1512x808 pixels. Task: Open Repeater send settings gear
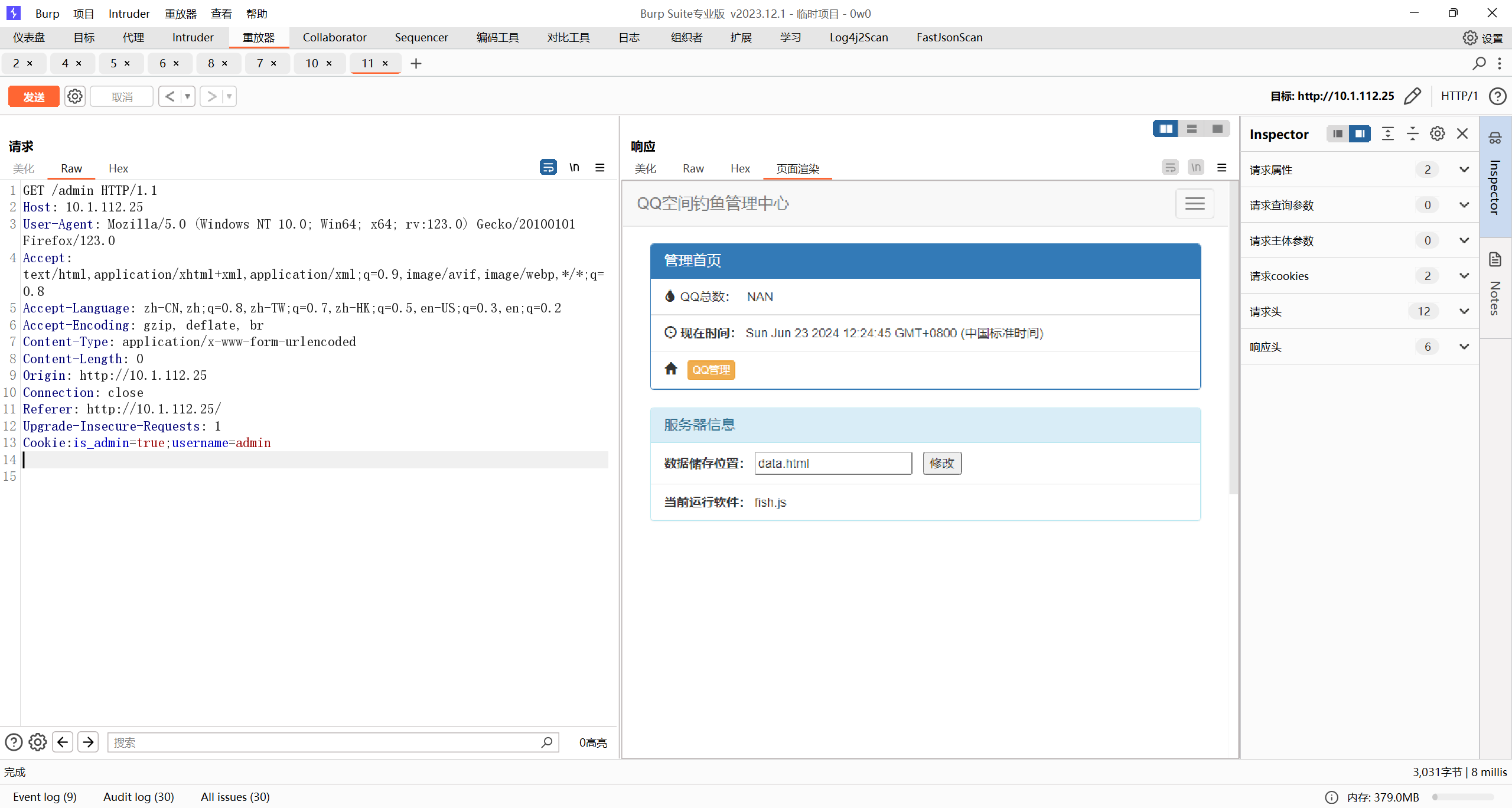pos(74,96)
